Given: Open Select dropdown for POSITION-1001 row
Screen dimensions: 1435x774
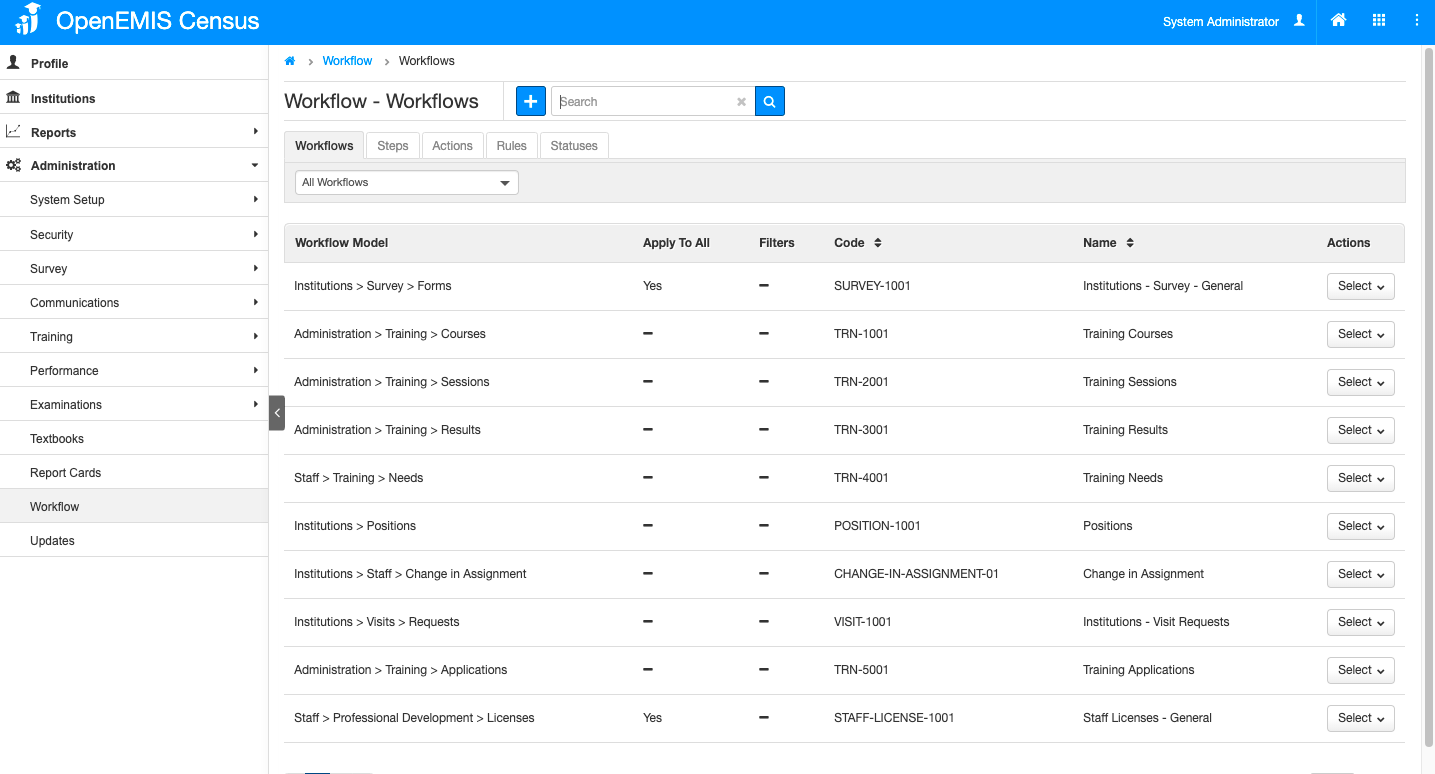Looking at the screenshot, I should pyautogui.click(x=1361, y=526).
